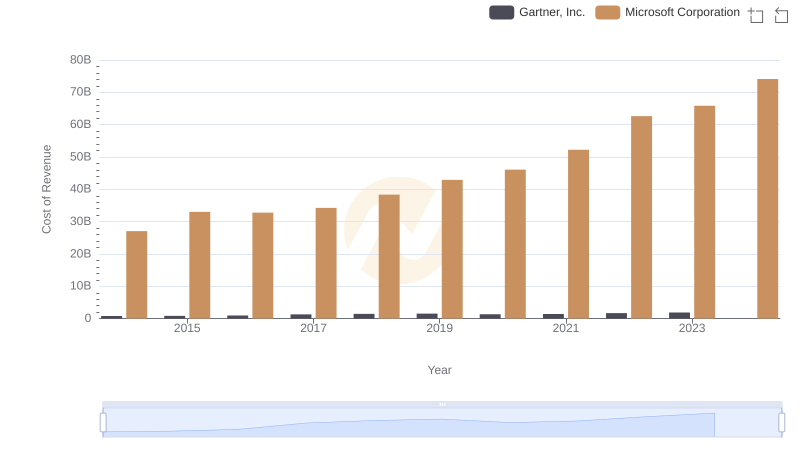This screenshot has height=461, width=800.
Task: Click the 80B y-axis label
Action: click(x=81, y=60)
